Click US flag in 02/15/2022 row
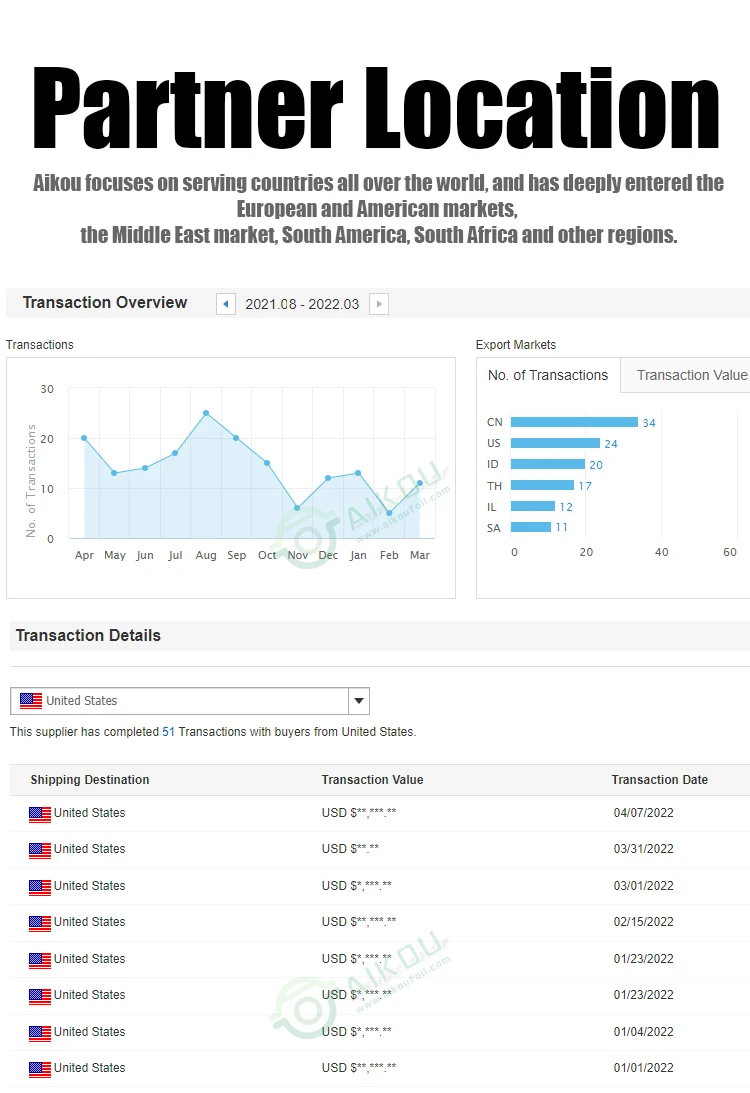The height and width of the screenshot is (1093, 750). [40, 923]
